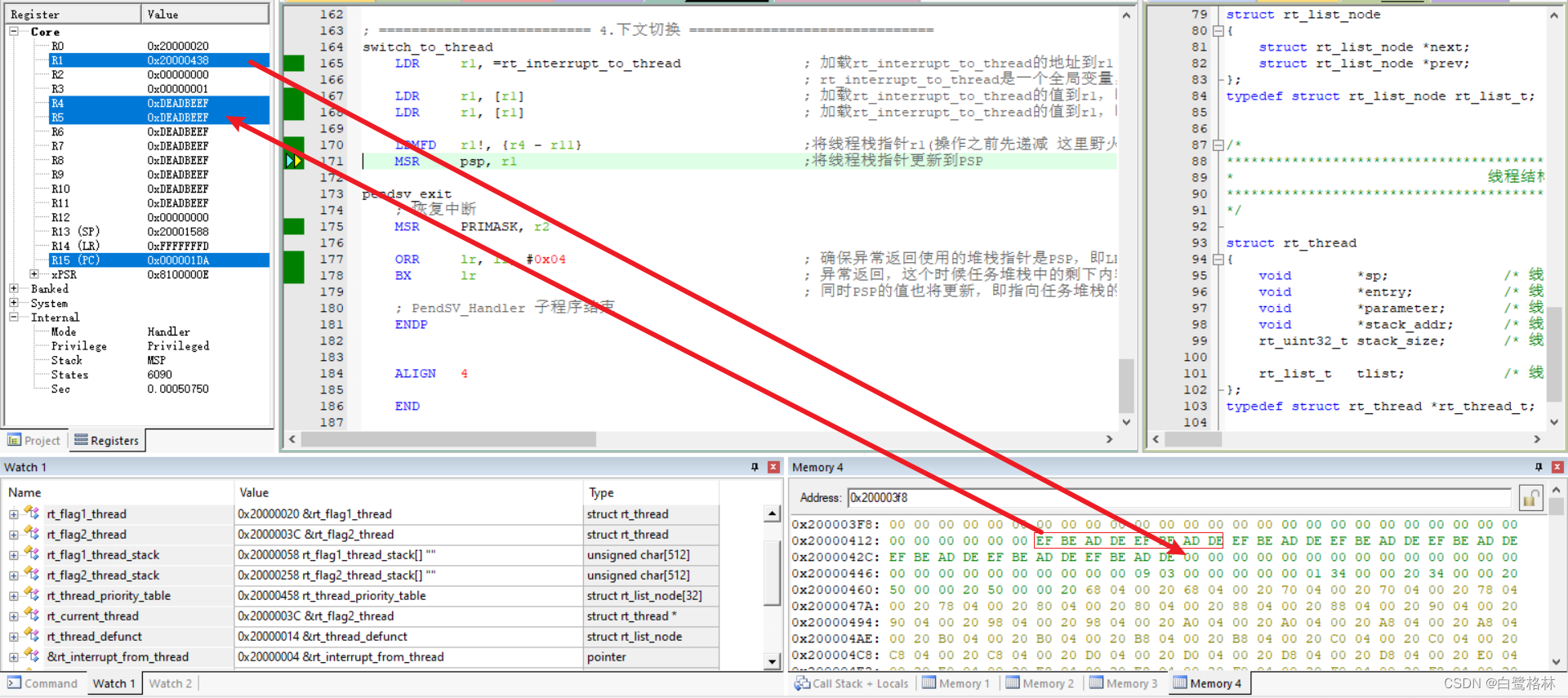
Task: Open Call Stack + Locals tab
Action: pos(852,683)
